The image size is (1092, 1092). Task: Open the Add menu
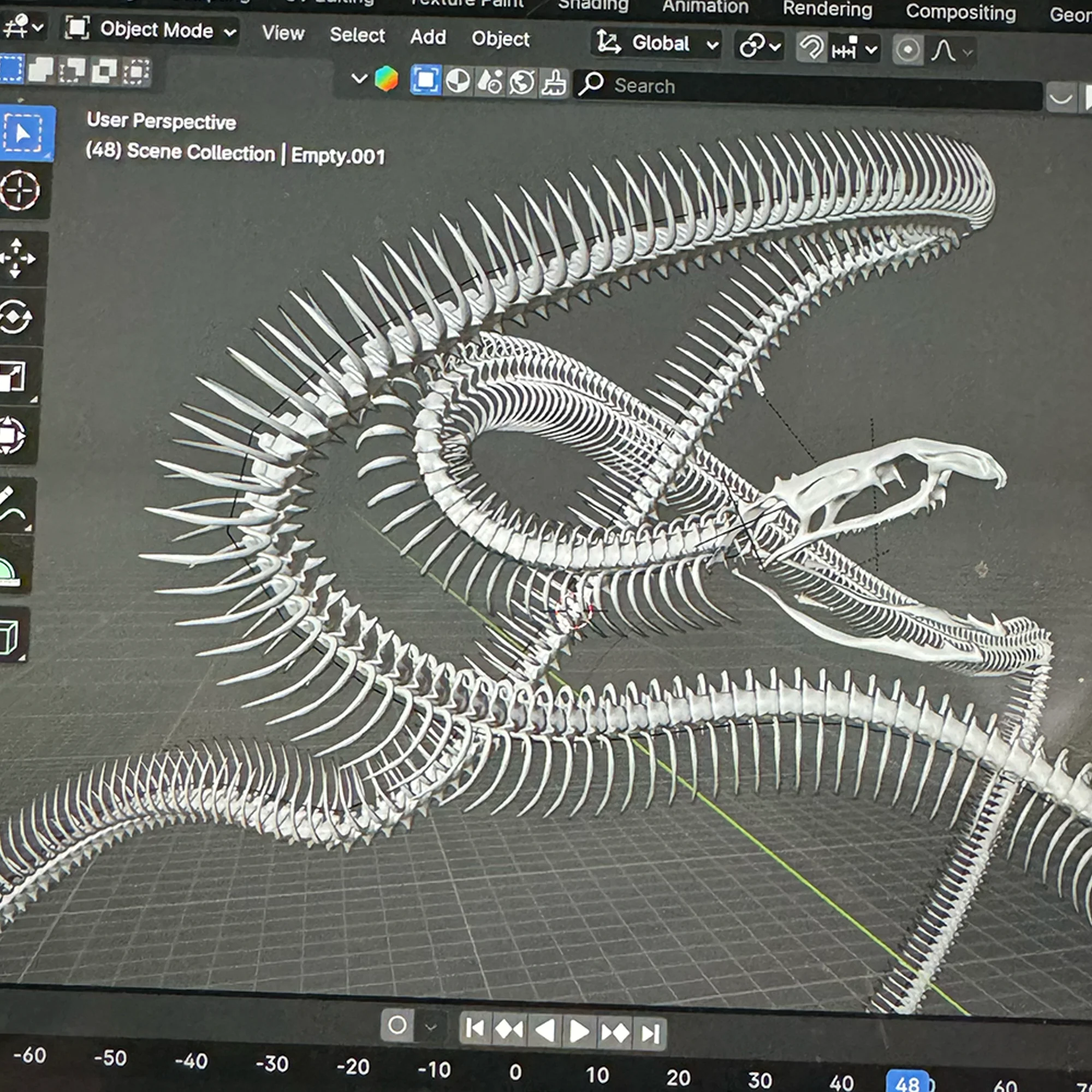tap(428, 37)
